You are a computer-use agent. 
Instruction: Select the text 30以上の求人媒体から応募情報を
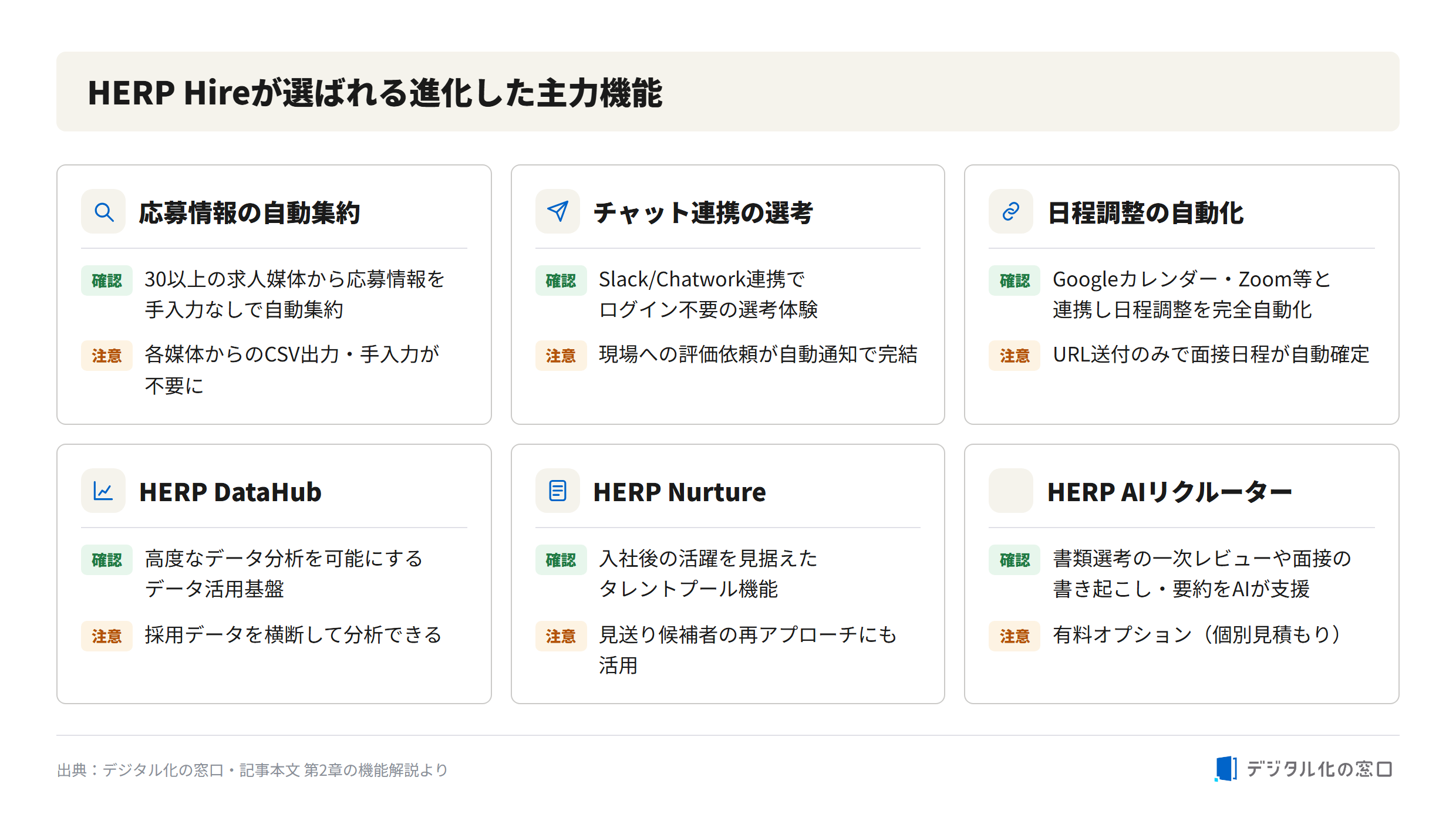295,279
